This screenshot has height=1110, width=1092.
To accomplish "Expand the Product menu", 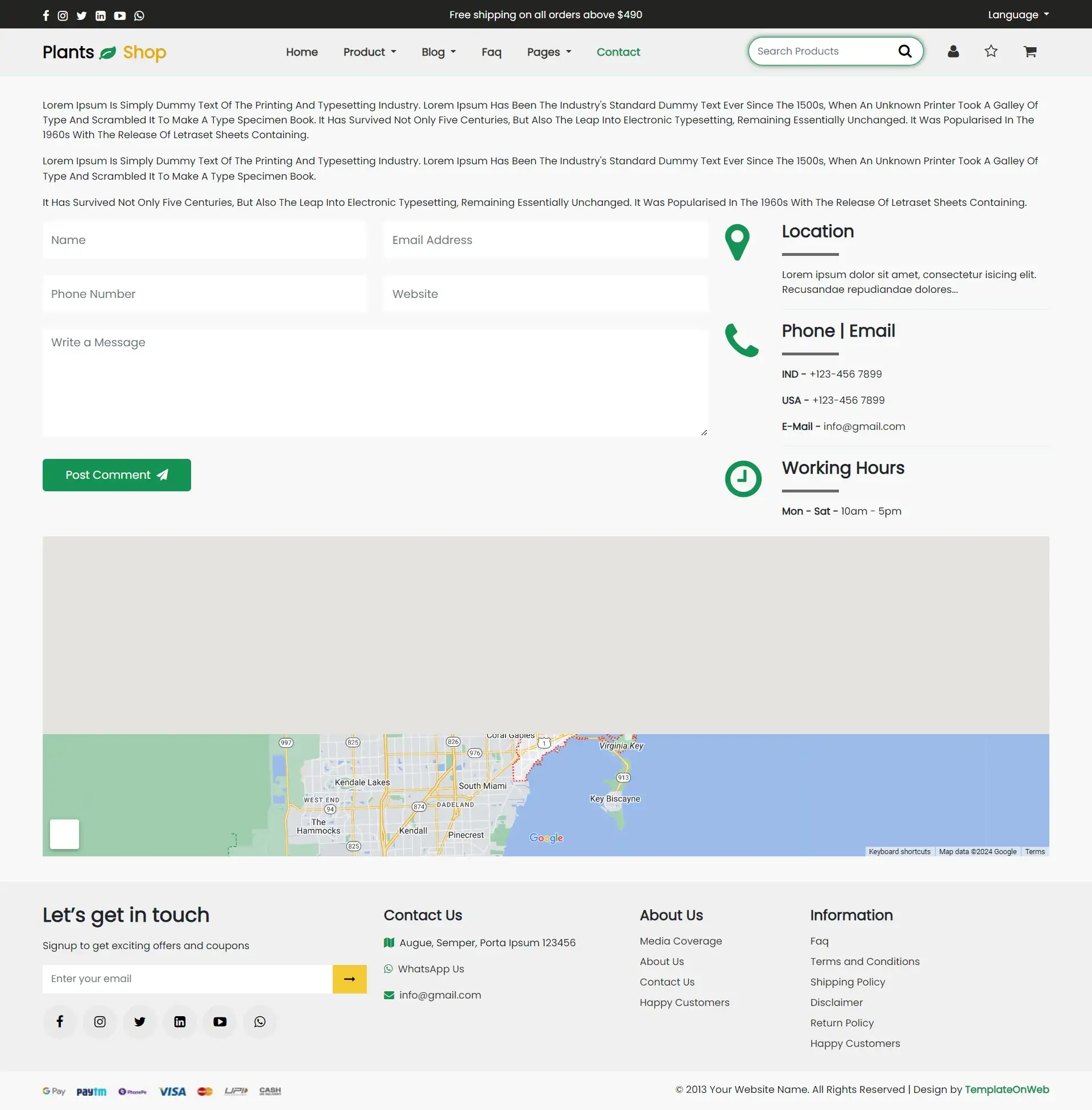I will [x=369, y=52].
